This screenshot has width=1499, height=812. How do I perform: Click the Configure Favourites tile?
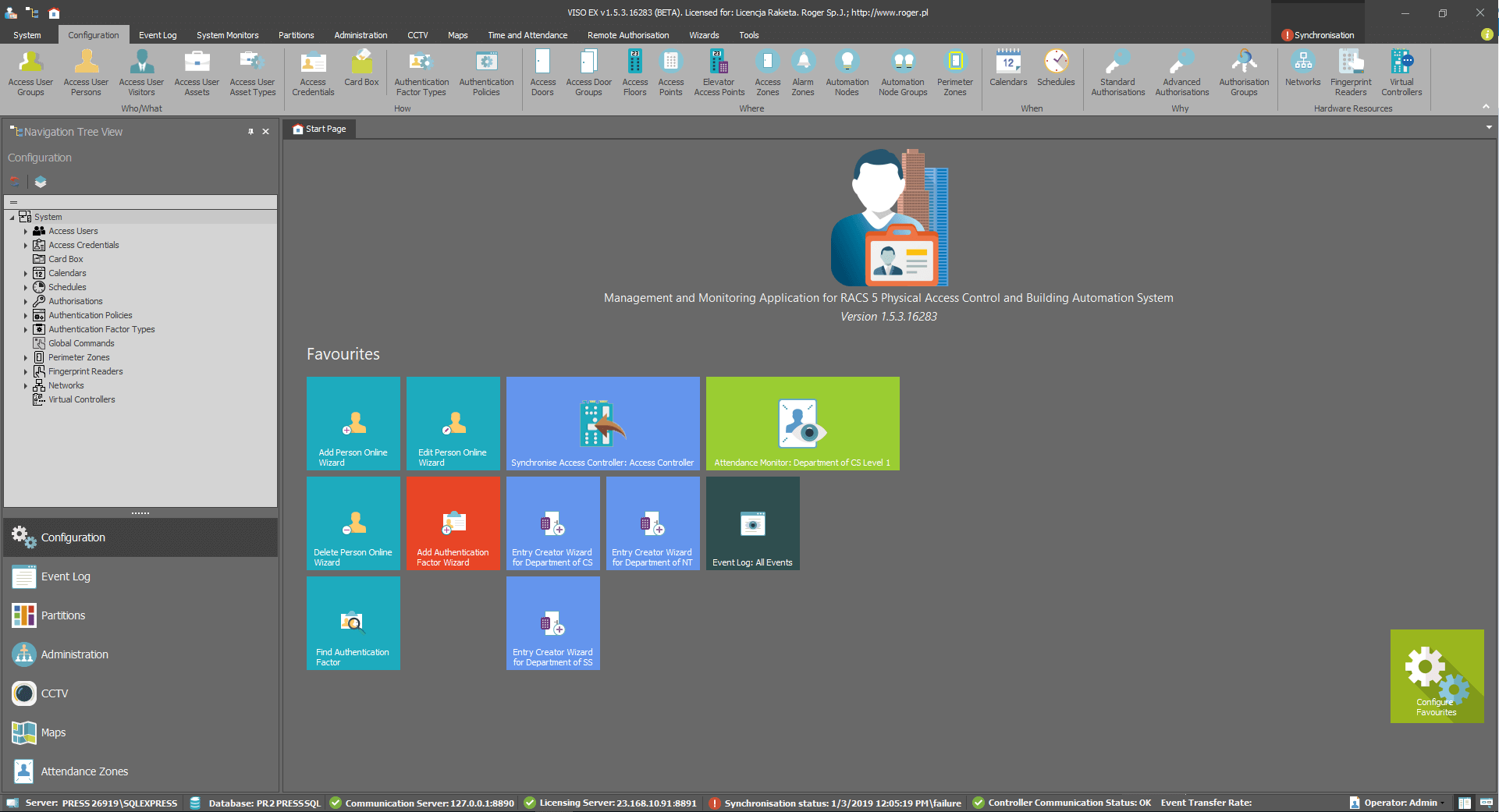1437,675
